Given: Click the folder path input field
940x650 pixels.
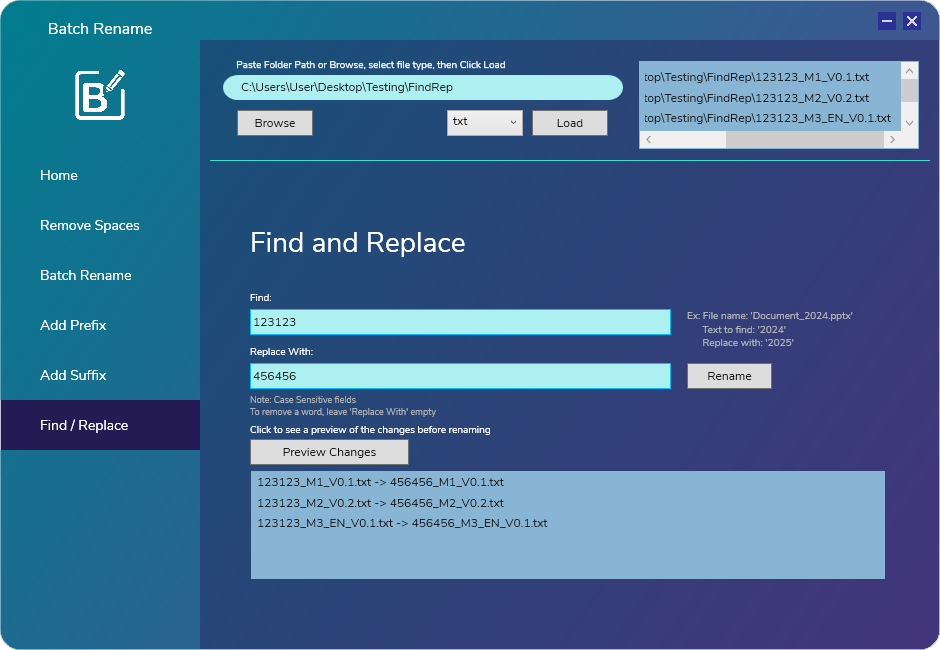Looking at the screenshot, I should point(422,88).
